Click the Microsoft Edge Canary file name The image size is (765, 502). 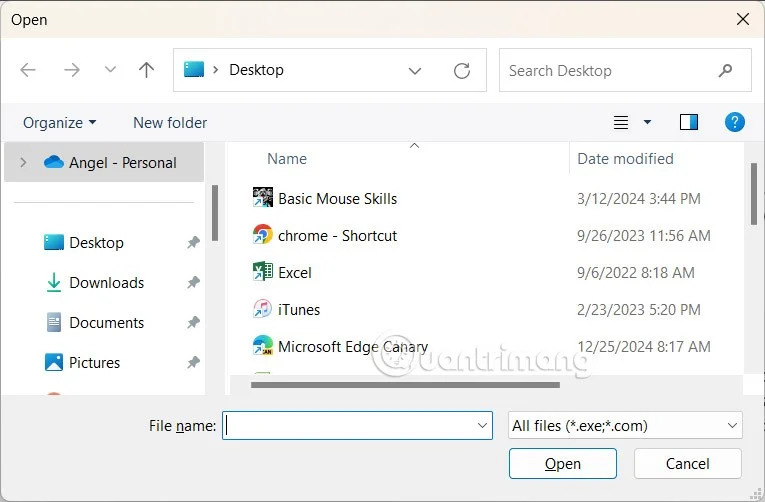coord(353,347)
